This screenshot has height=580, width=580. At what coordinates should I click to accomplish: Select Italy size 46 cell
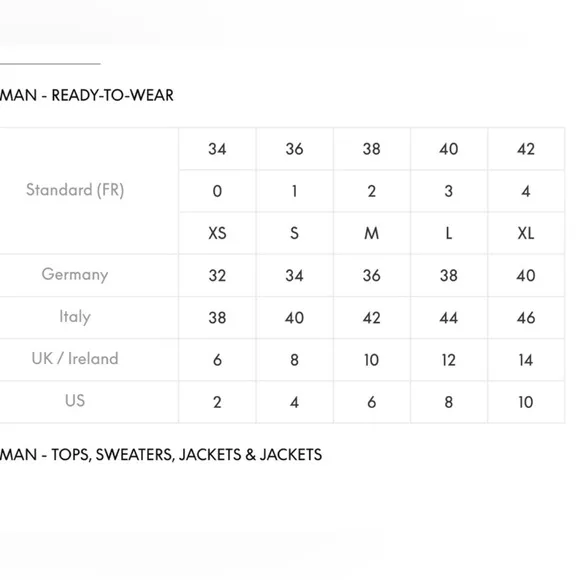pos(526,317)
